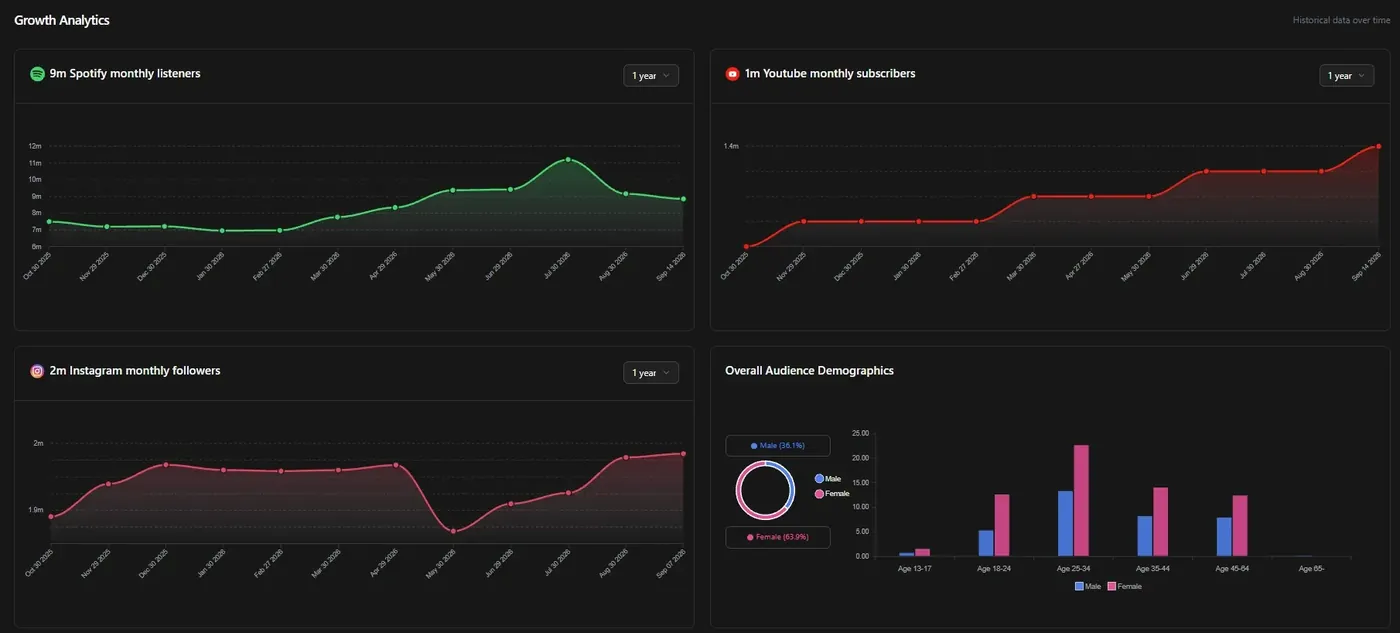Click the '2m Instagram monthly followers' title
Viewport: 1400px width, 633px height.
[x=135, y=371]
